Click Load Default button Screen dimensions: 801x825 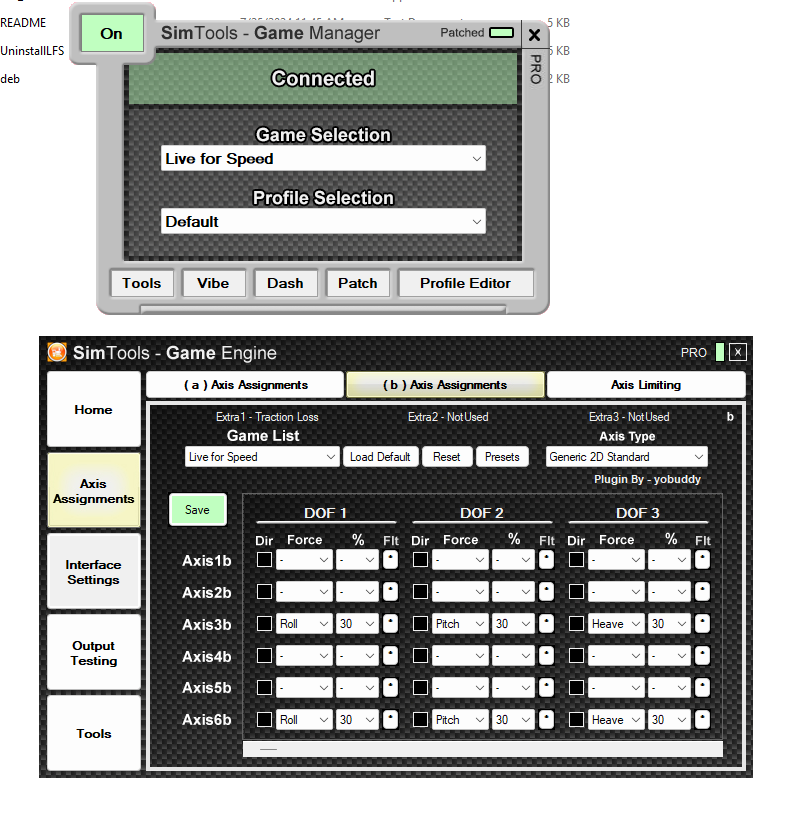[x=380, y=457]
